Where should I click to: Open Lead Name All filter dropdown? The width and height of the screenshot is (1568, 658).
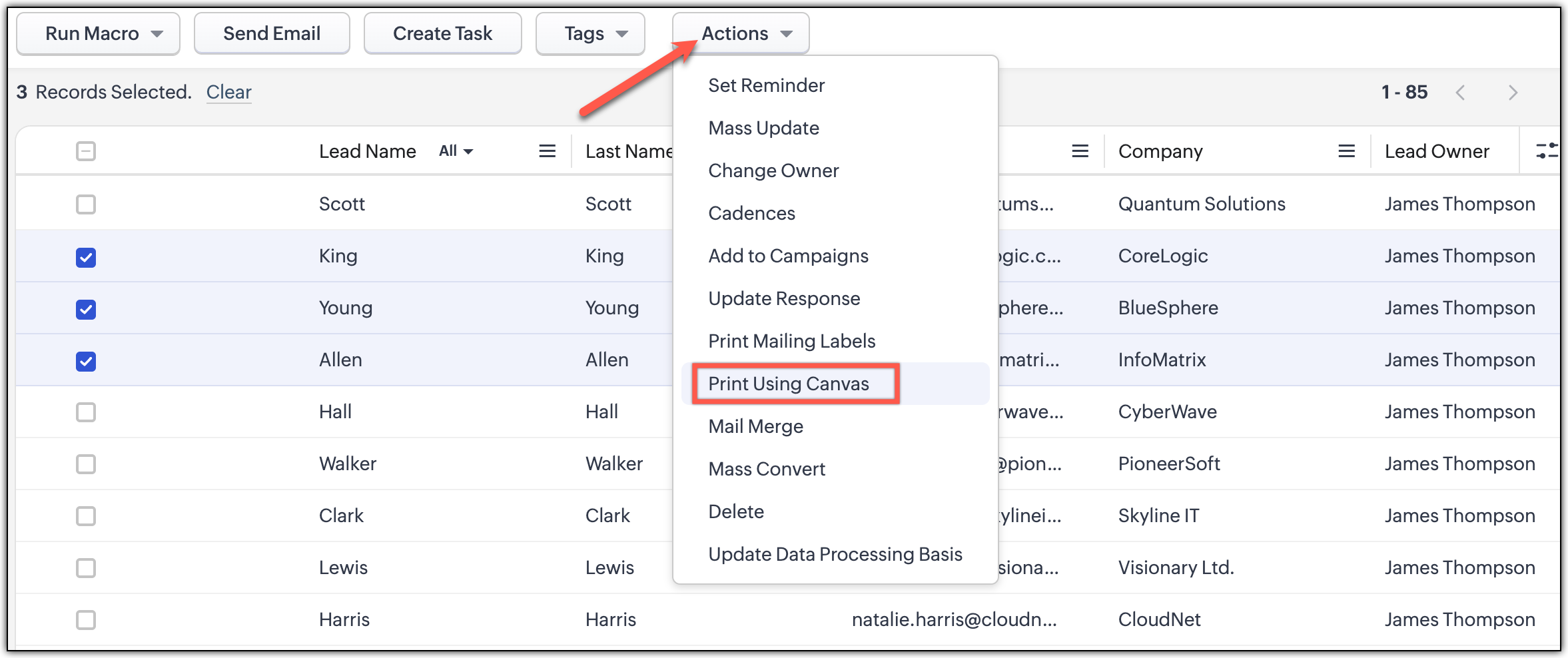(x=456, y=151)
